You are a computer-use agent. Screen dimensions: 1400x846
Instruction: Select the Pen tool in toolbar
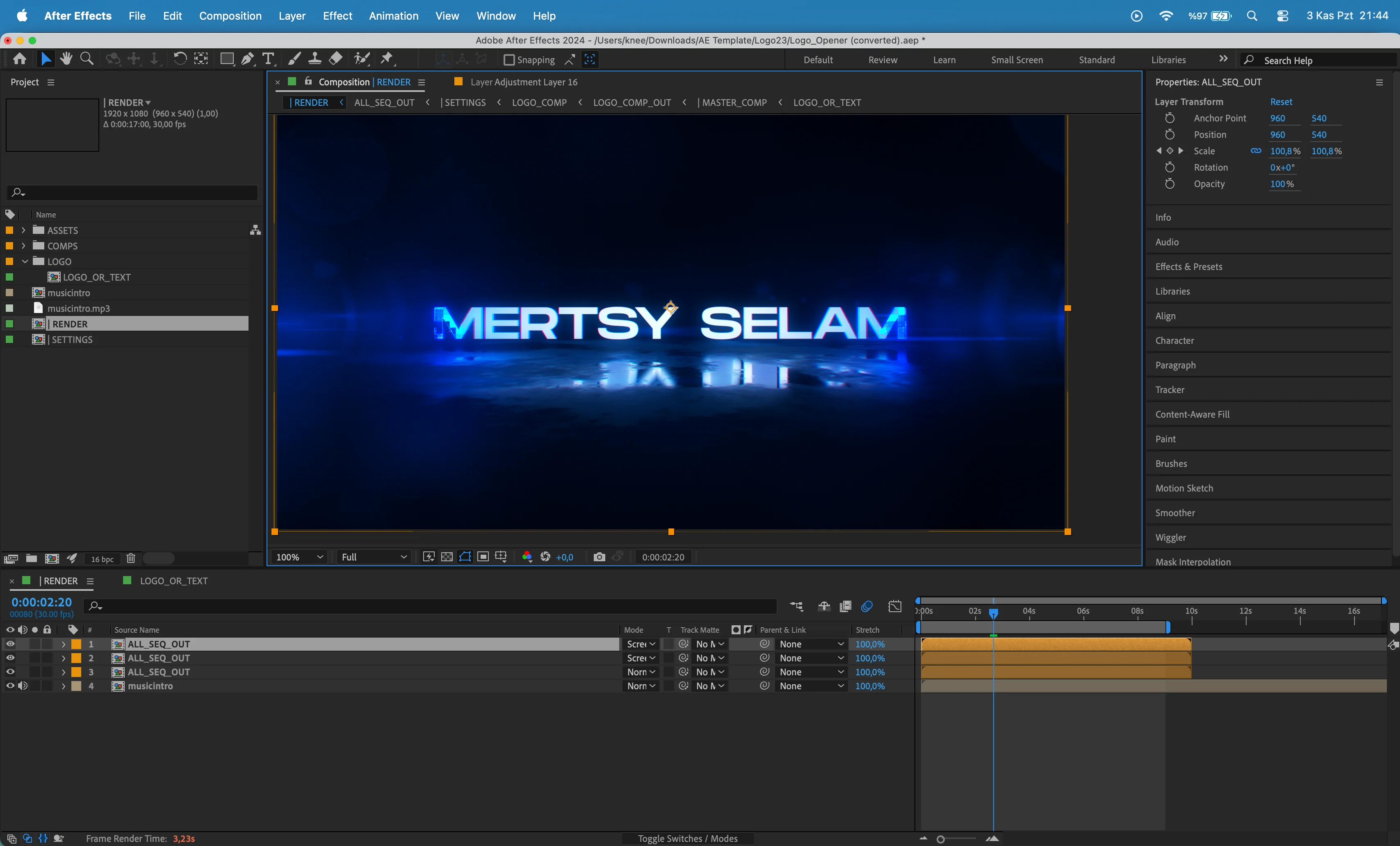point(247,59)
